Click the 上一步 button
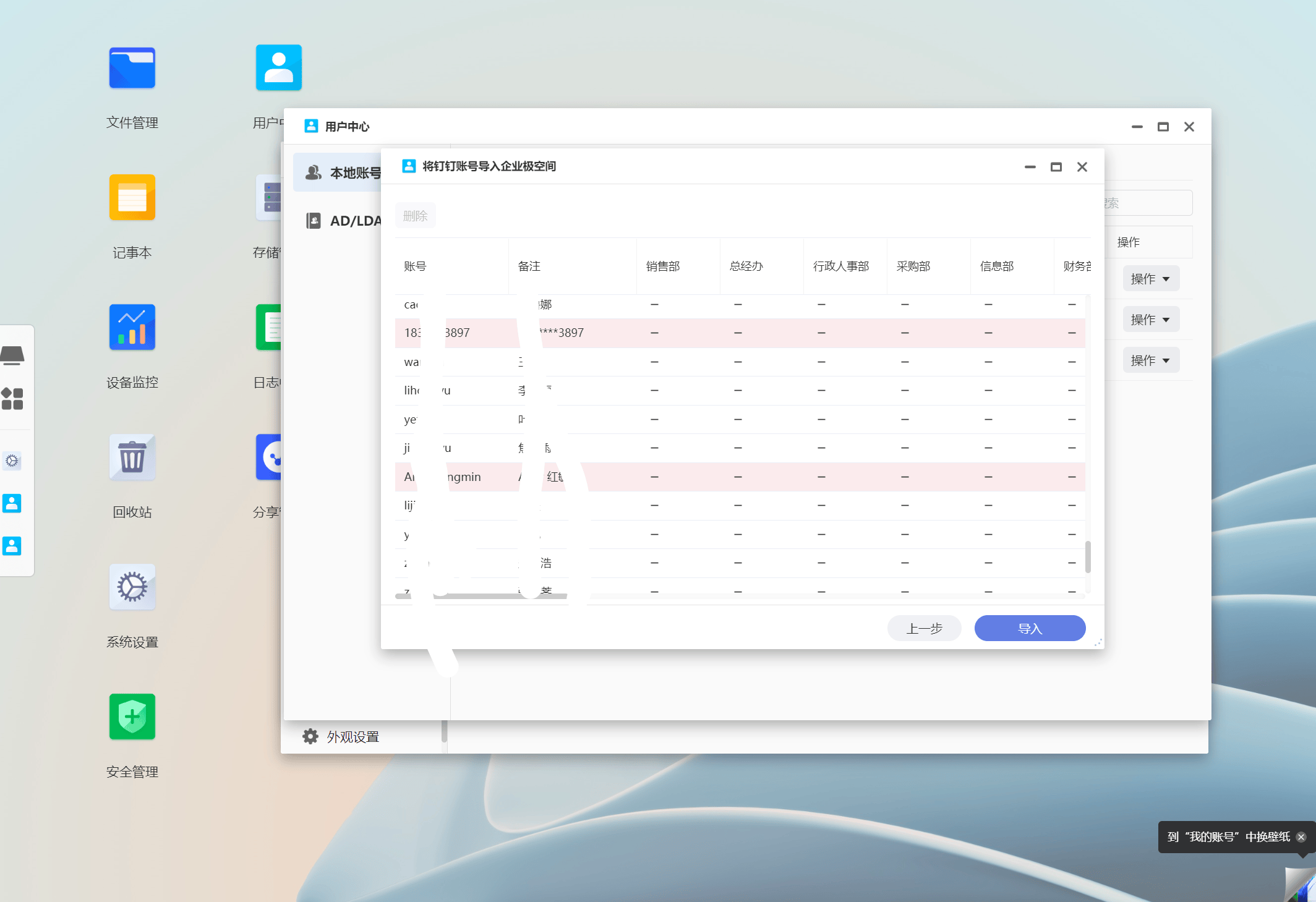Screen dimensions: 1316x902 925,628
